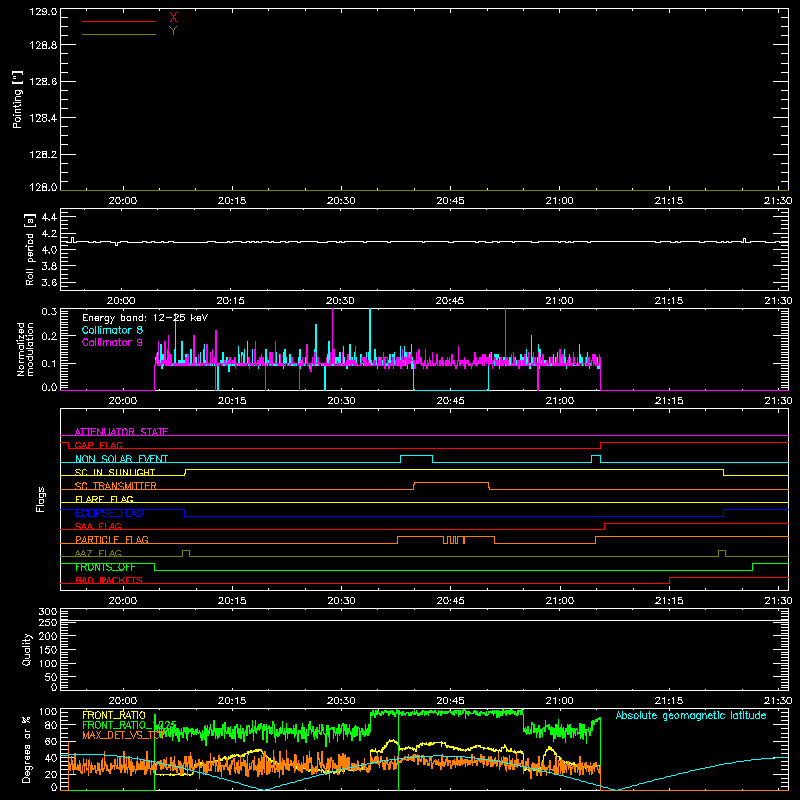This screenshot has width=800, height=800.
Task: Click the 80 value on Degrees axis
Action: click(51, 725)
